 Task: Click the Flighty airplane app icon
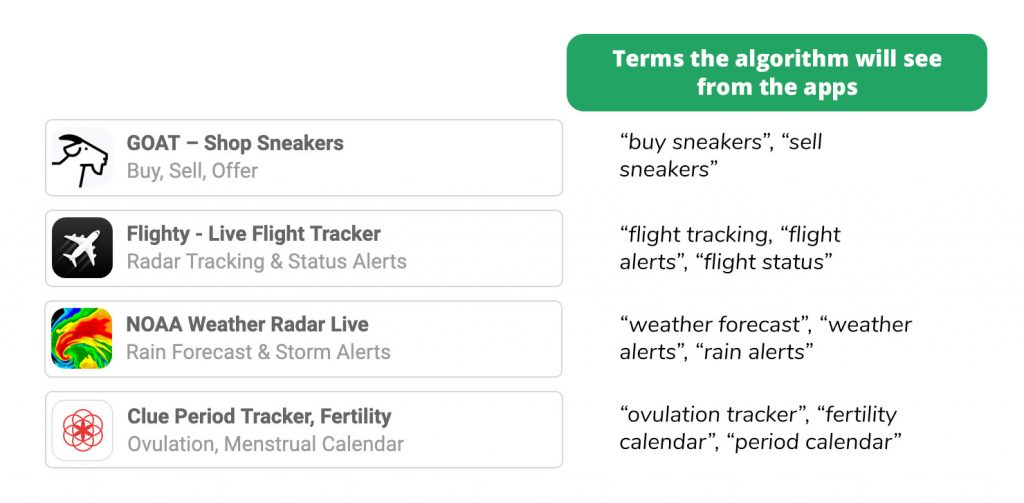click(82, 248)
